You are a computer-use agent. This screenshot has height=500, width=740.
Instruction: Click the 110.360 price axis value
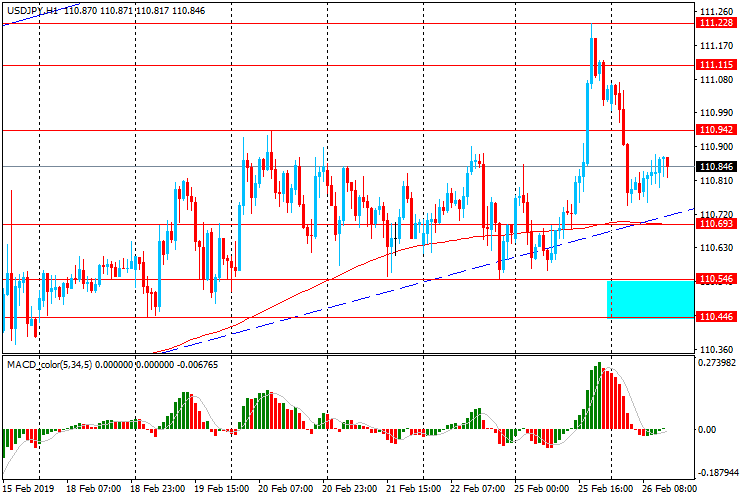tap(714, 348)
